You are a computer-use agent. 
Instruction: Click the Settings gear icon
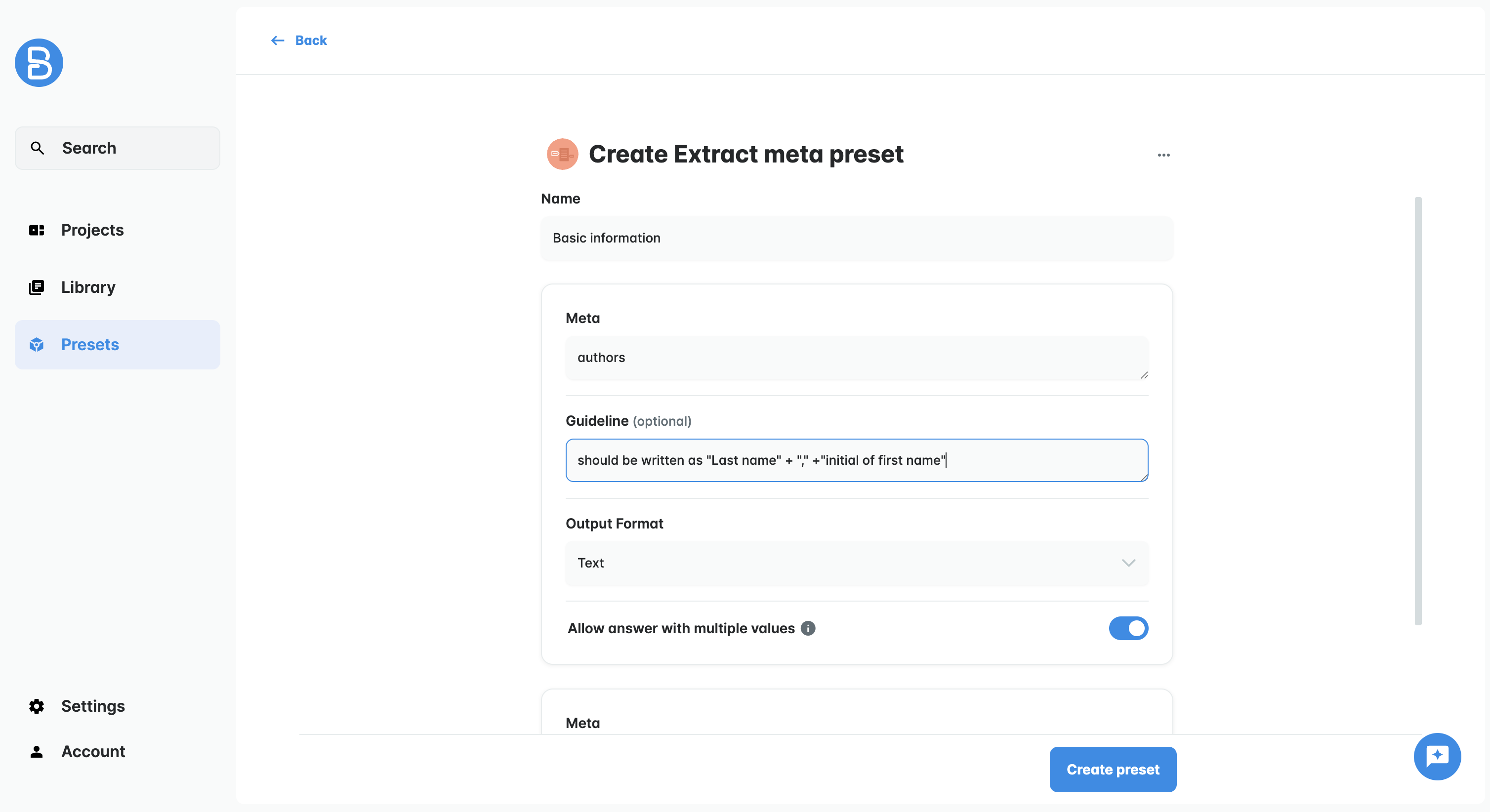[37, 706]
